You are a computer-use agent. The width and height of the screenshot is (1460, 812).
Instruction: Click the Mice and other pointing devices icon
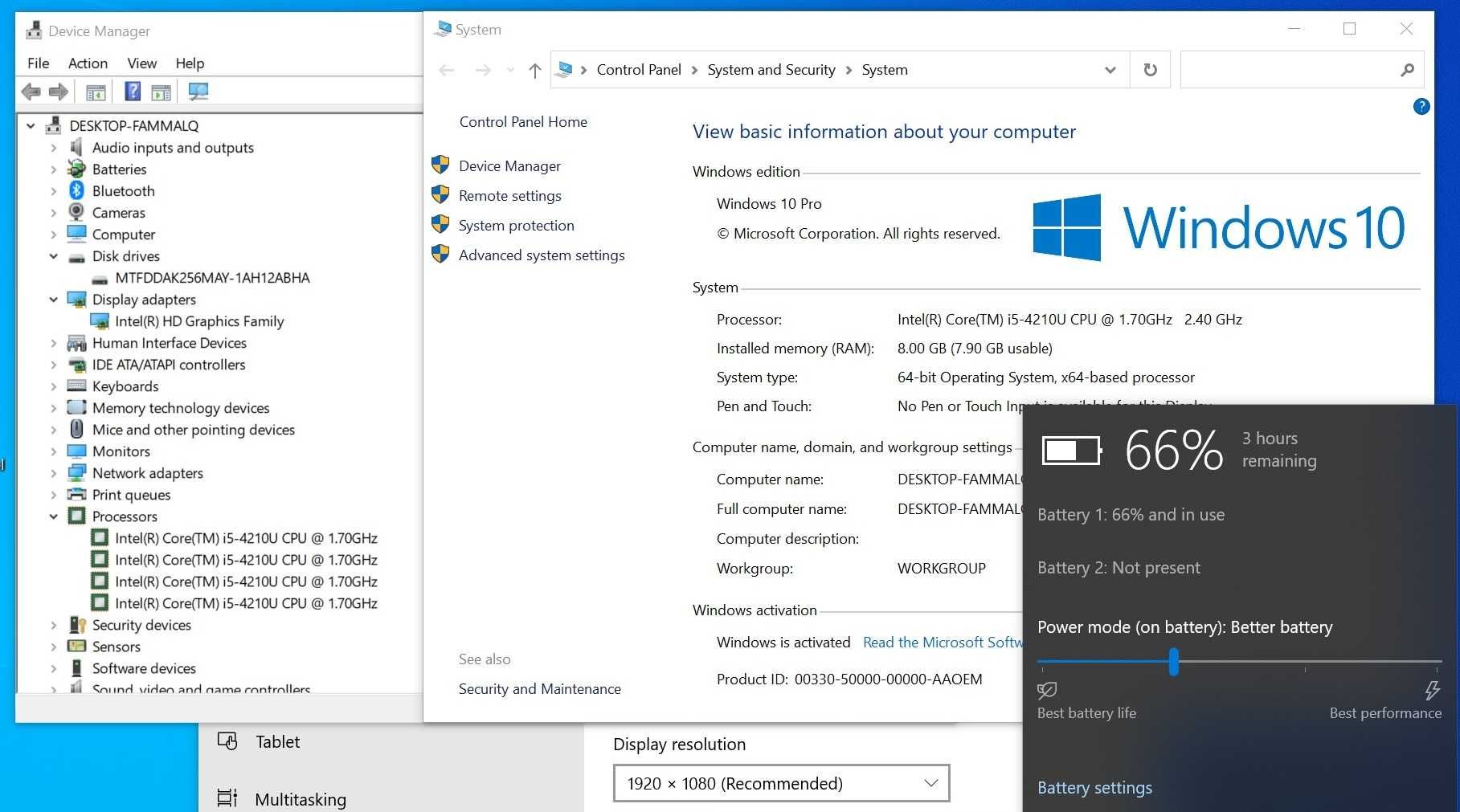(76, 429)
